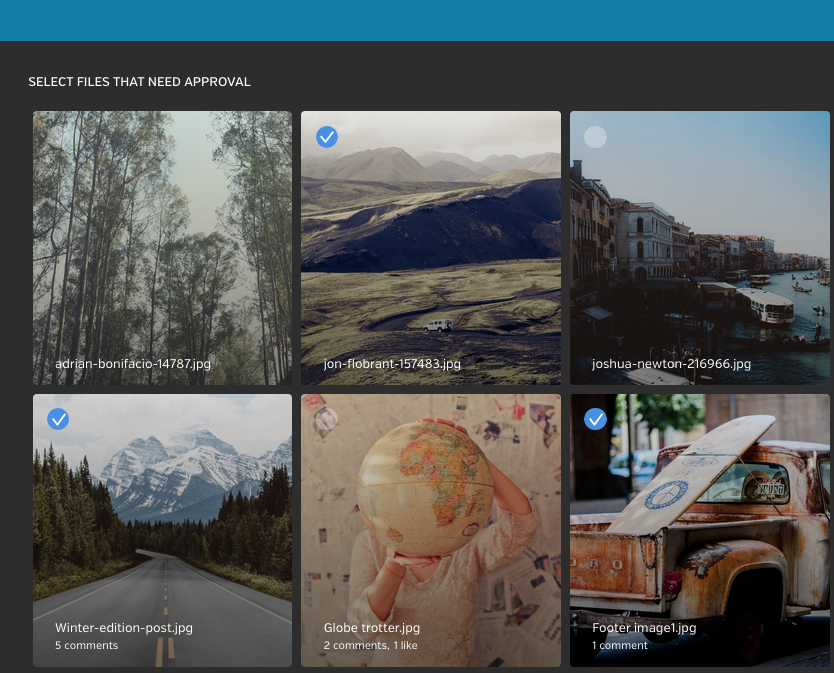This screenshot has width=834, height=673.
Task: Uncheck the jon-flobrant-157483.jpg selection checkmark
Action: pos(327,137)
